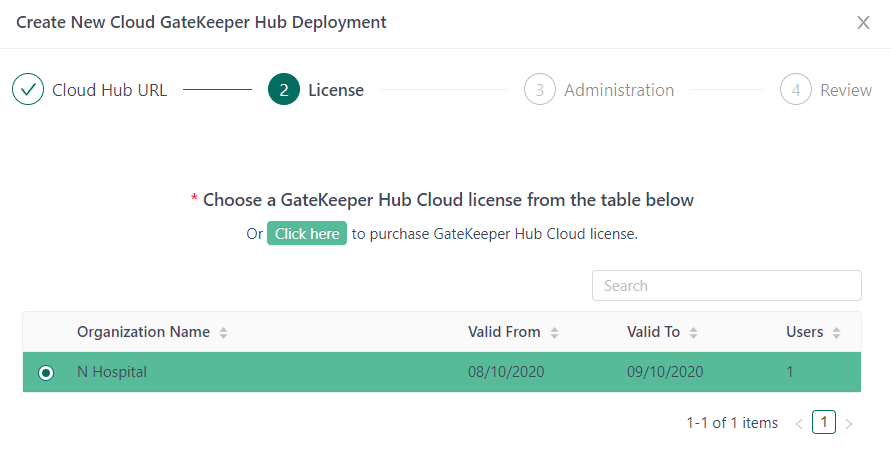This screenshot has height=454, width=891.
Task: Sort by Organization Name column arrows
Action: click(x=223, y=333)
